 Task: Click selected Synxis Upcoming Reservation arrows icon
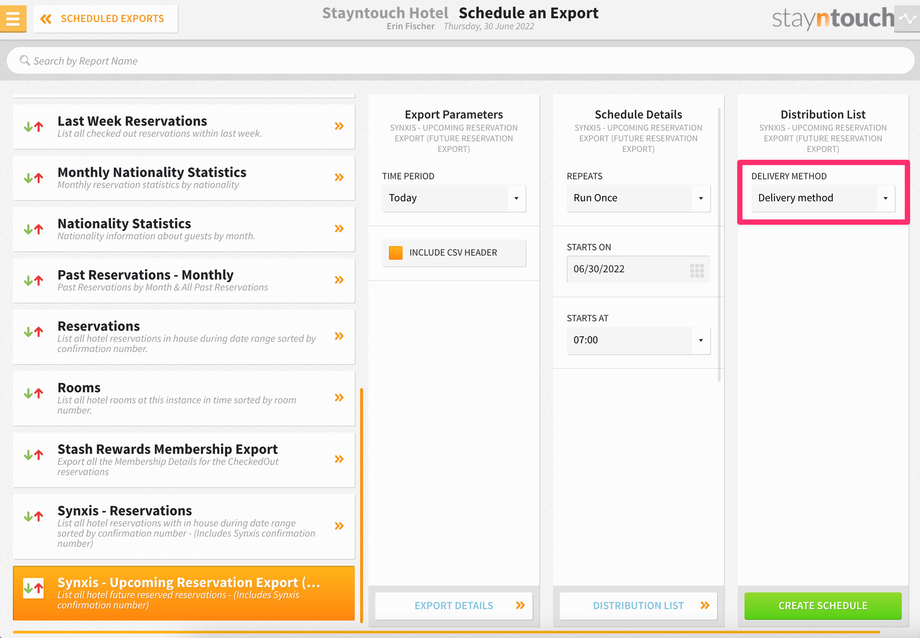[x=33, y=588]
